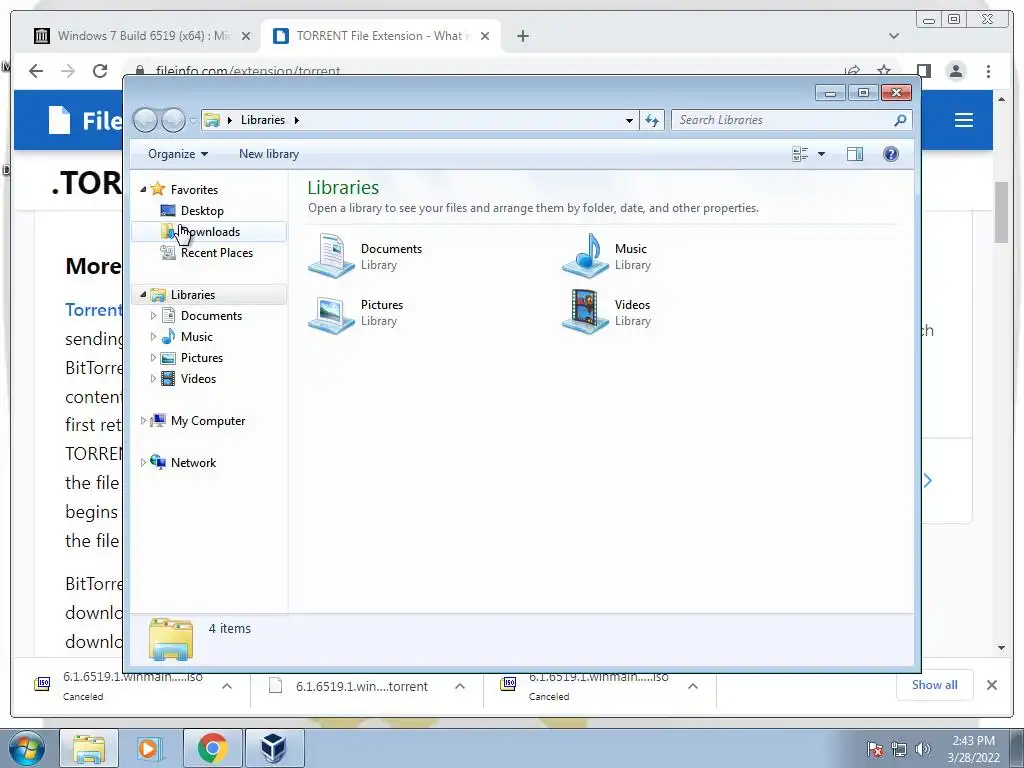
Task: Open VirtualBox taskbar icon
Action: (x=274, y=748)
